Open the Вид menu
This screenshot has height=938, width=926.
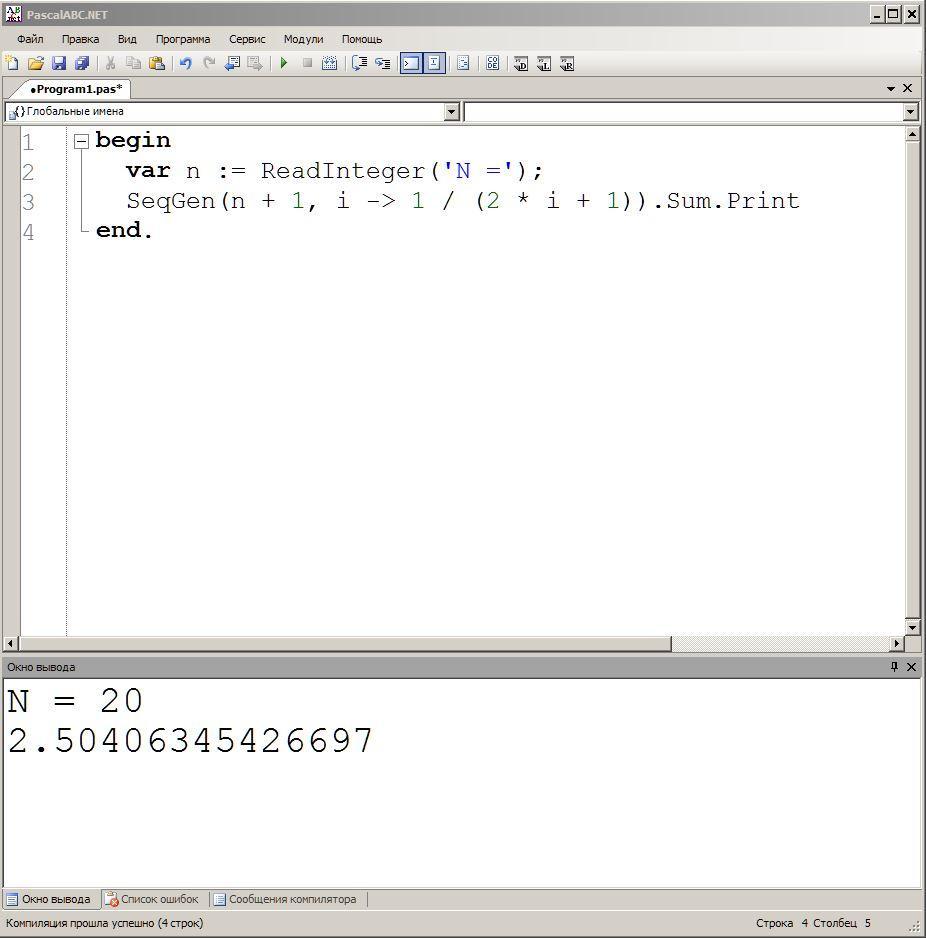127,39
